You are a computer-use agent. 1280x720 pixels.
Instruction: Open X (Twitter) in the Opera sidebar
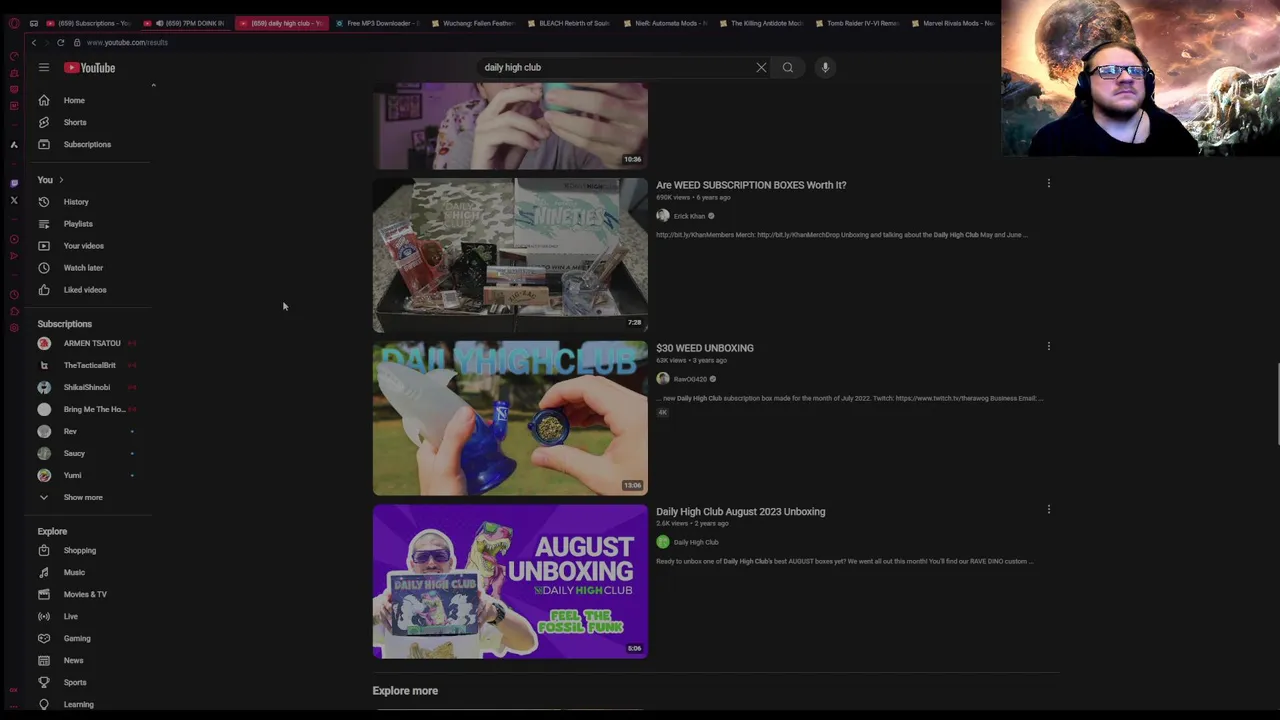pos(14,201)
